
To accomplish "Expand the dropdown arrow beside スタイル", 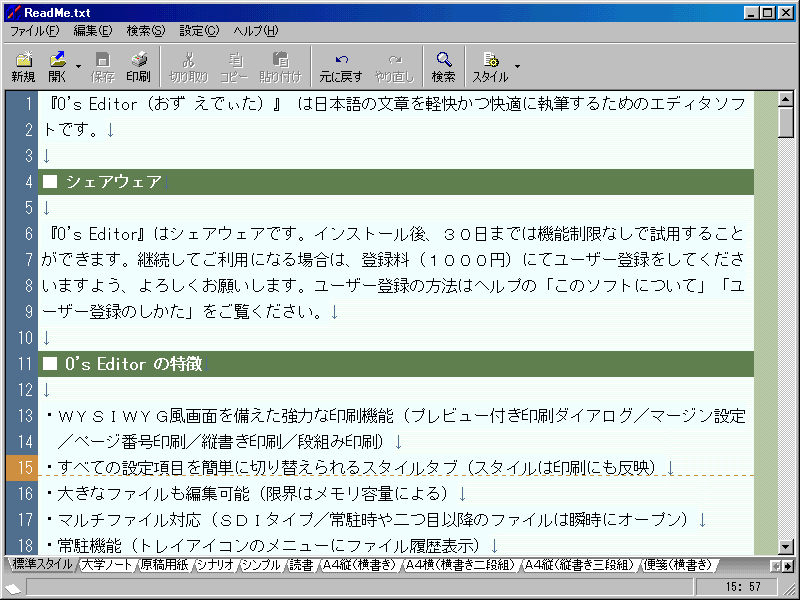I will coord(517,66).
